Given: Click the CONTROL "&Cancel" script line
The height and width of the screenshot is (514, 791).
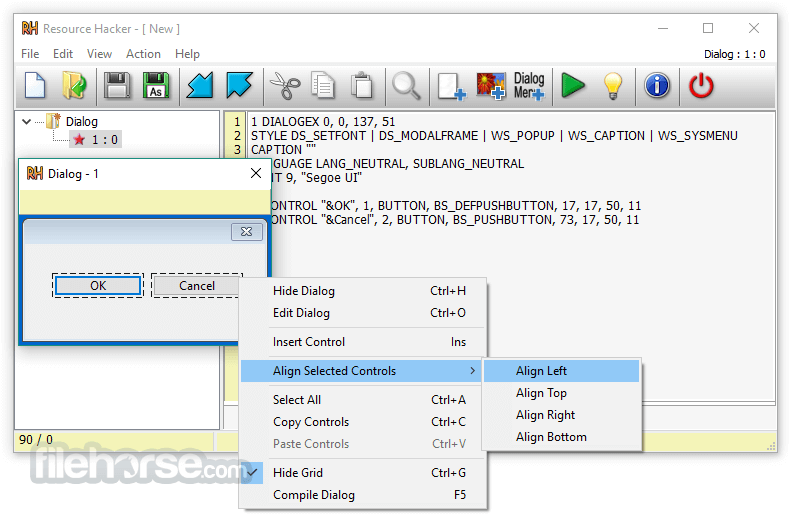Looking at the screenshot, I should [x=455, y=220].
